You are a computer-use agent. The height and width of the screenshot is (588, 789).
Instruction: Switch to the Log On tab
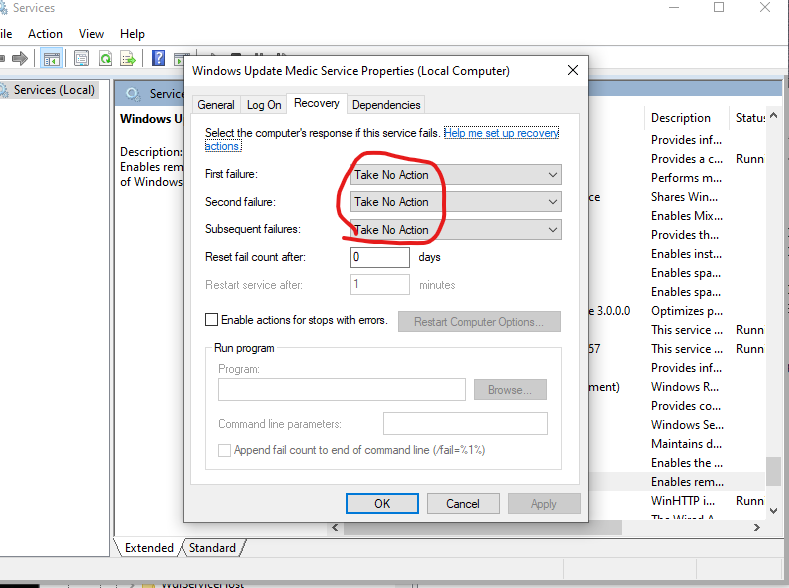pos(264,105)
